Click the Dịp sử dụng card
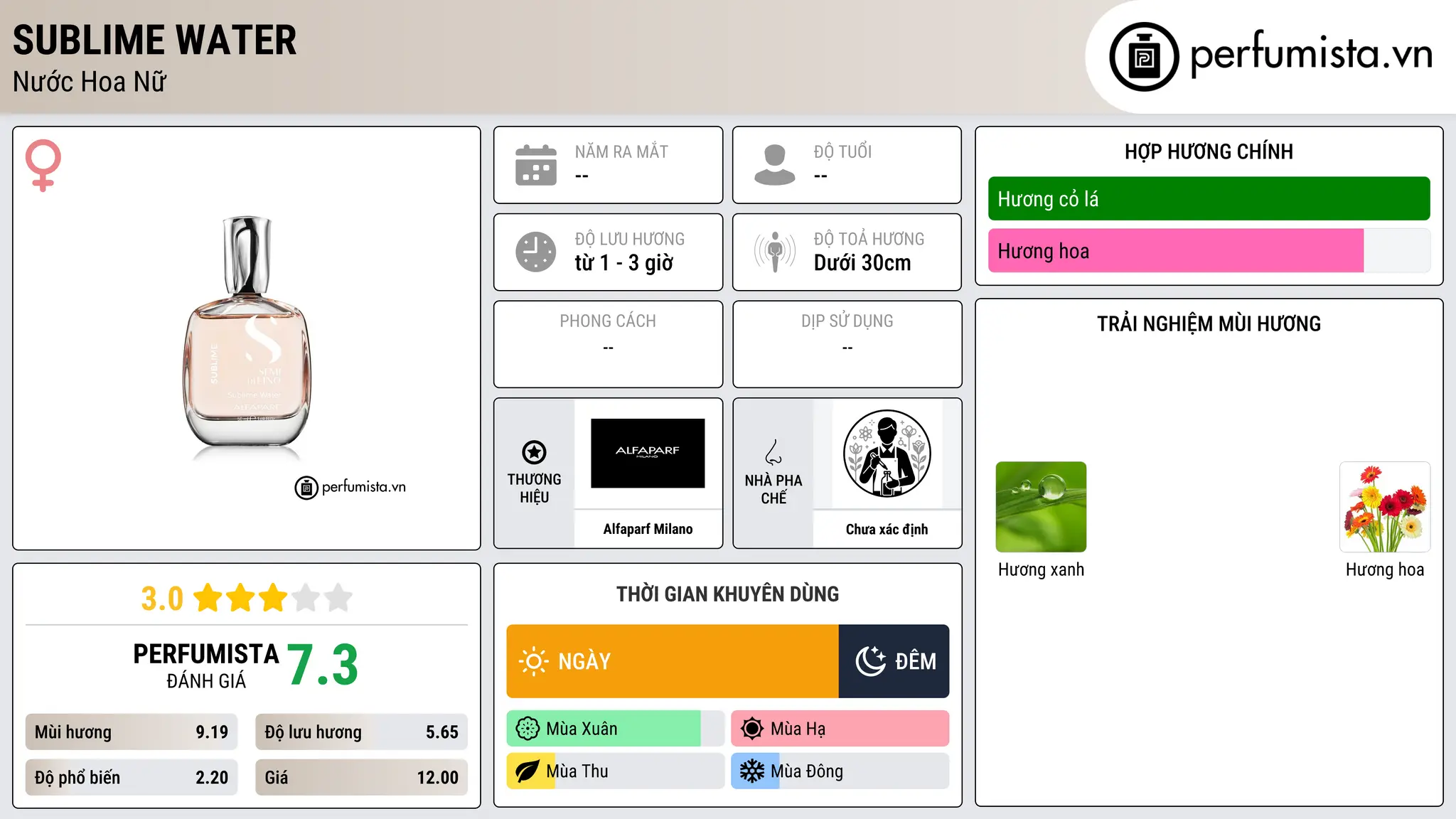The image size is (1456, 819). 847,344
